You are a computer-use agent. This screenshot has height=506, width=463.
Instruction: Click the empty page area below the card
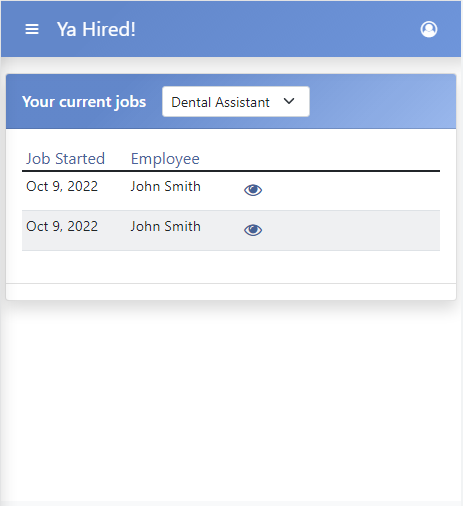(231, 400)
